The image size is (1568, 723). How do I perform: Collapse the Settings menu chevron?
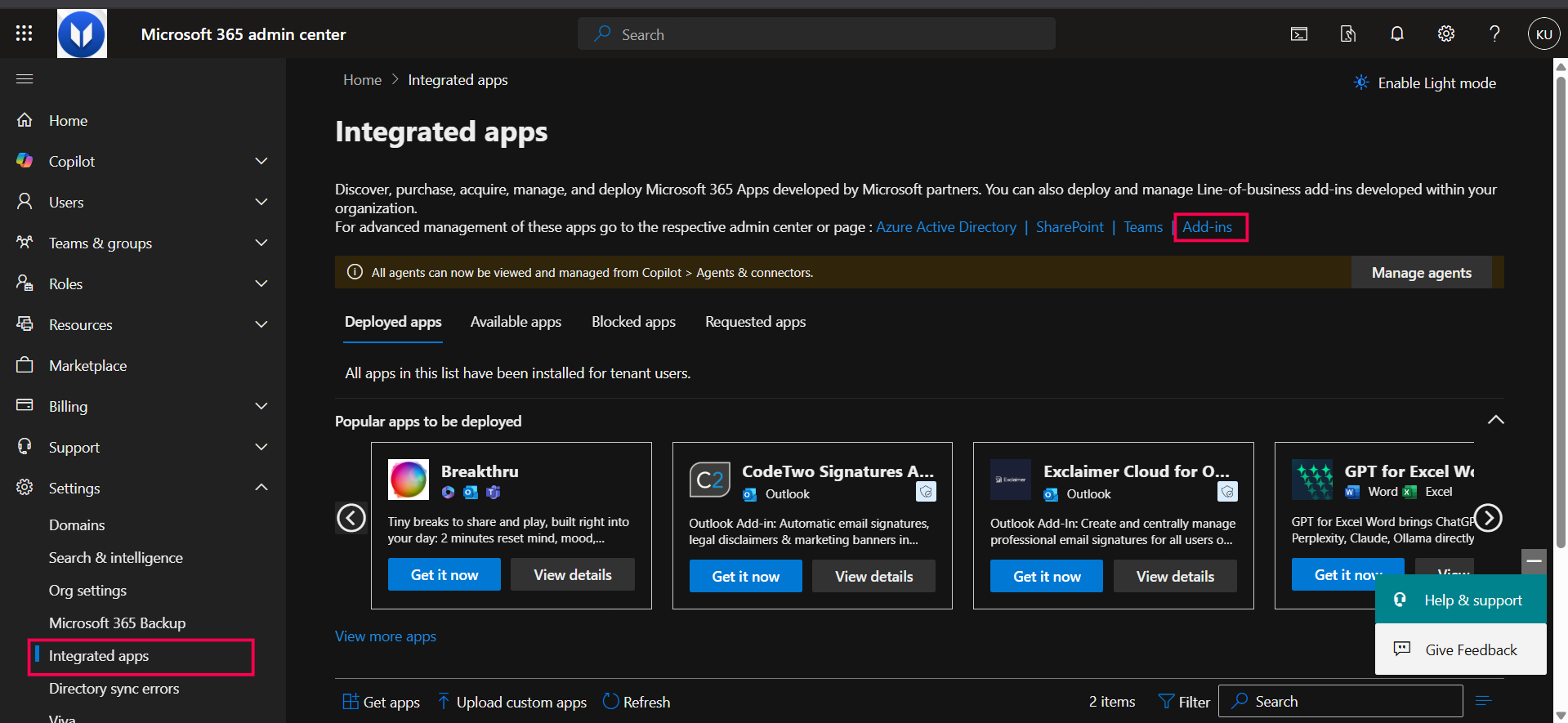[261, 488]
